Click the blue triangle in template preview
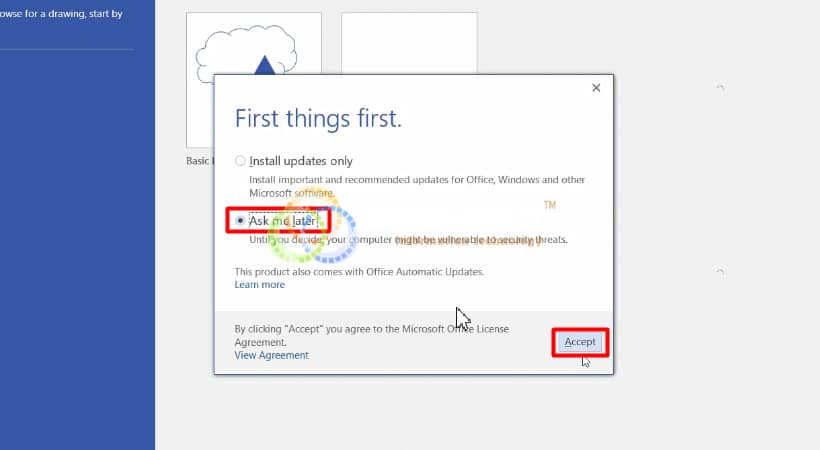This screenshot has height=450, width=820. point(265,65)
